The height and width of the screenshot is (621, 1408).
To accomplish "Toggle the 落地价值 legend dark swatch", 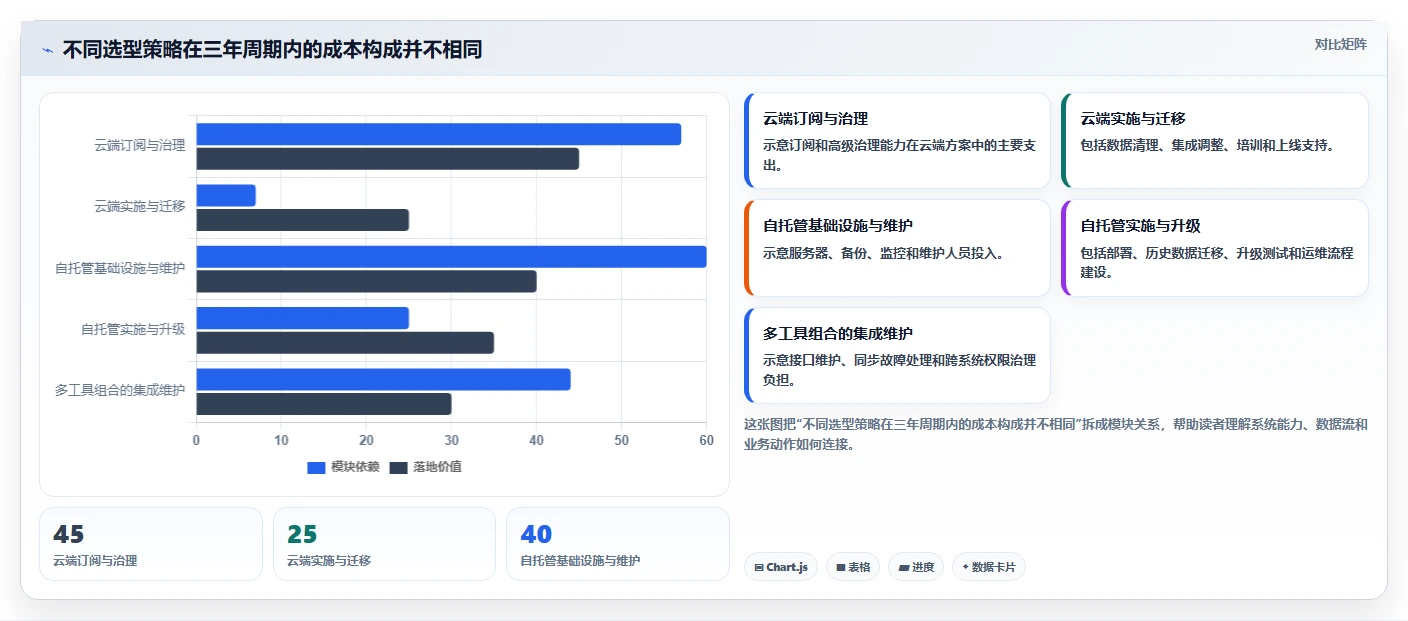I will [398, 467].
